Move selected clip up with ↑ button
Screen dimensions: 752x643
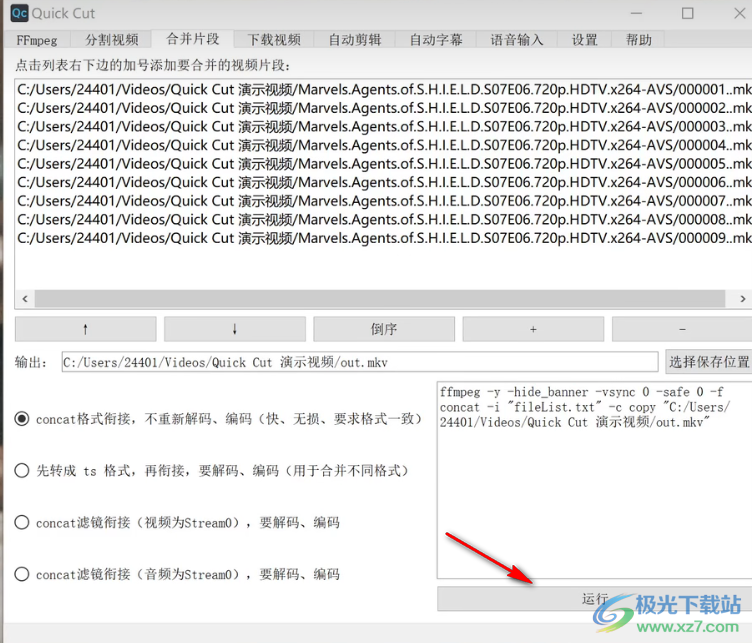pos(85,329)
